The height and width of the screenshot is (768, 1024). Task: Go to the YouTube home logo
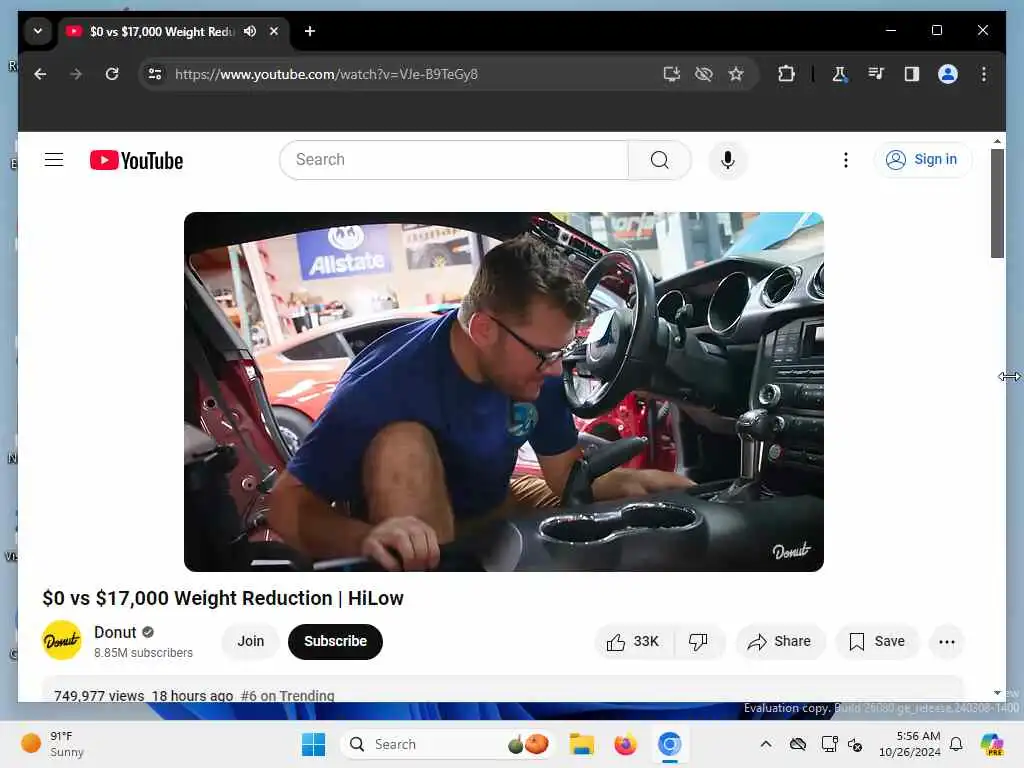tap(136, 160)
